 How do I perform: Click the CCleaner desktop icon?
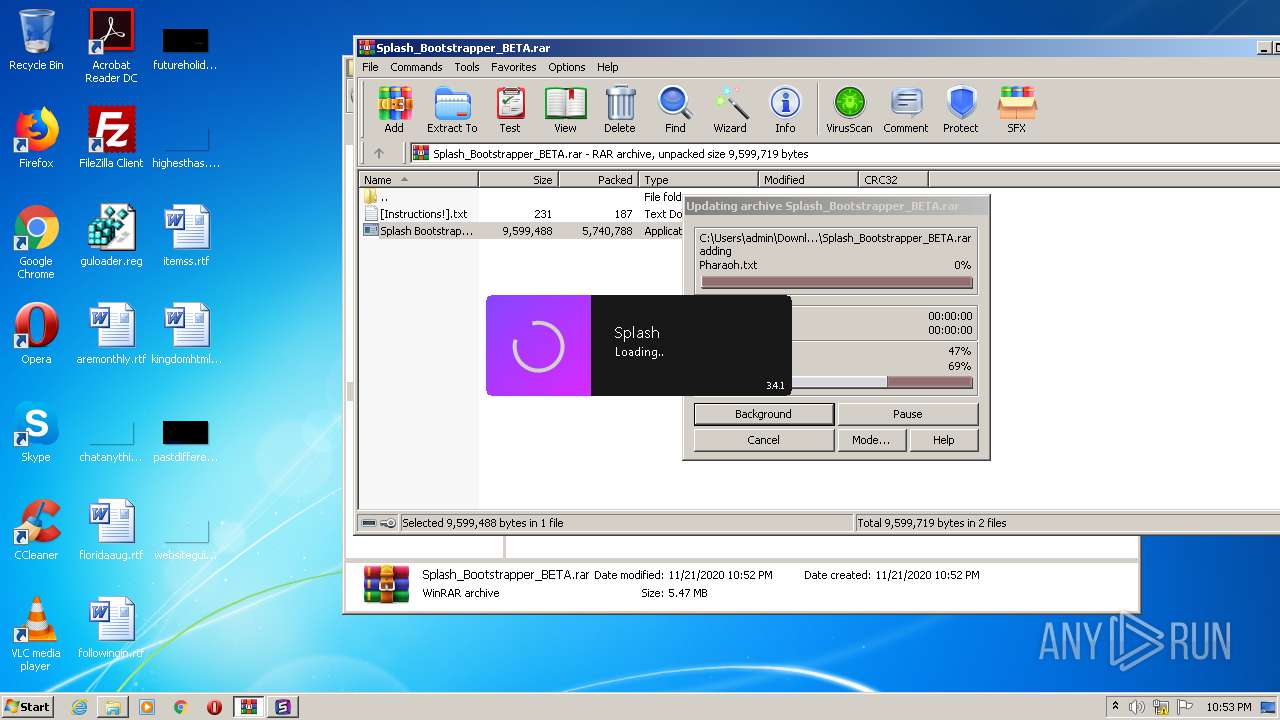(36, 530)
